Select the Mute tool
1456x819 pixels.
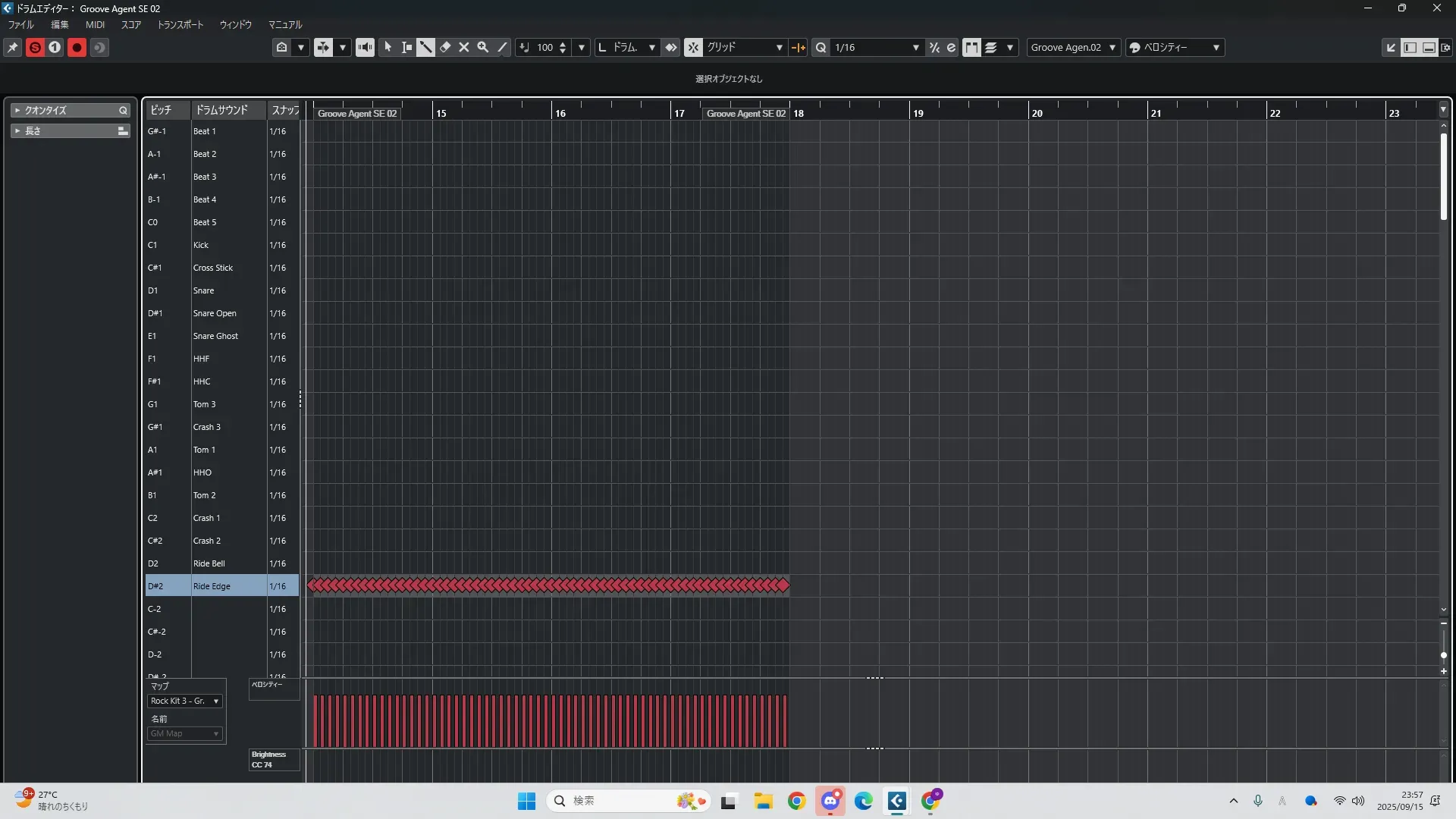click(x=464, y=47)
